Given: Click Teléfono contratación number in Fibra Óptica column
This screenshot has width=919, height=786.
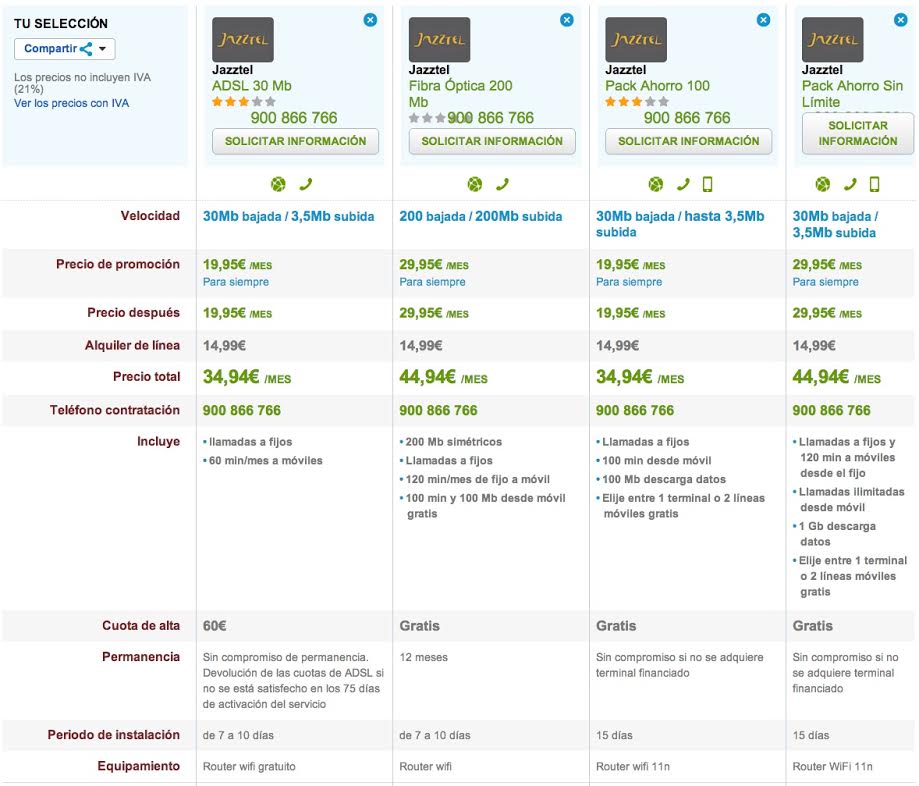Looking at the screenshot, I should pyautogui.click(x=438, y=410).
